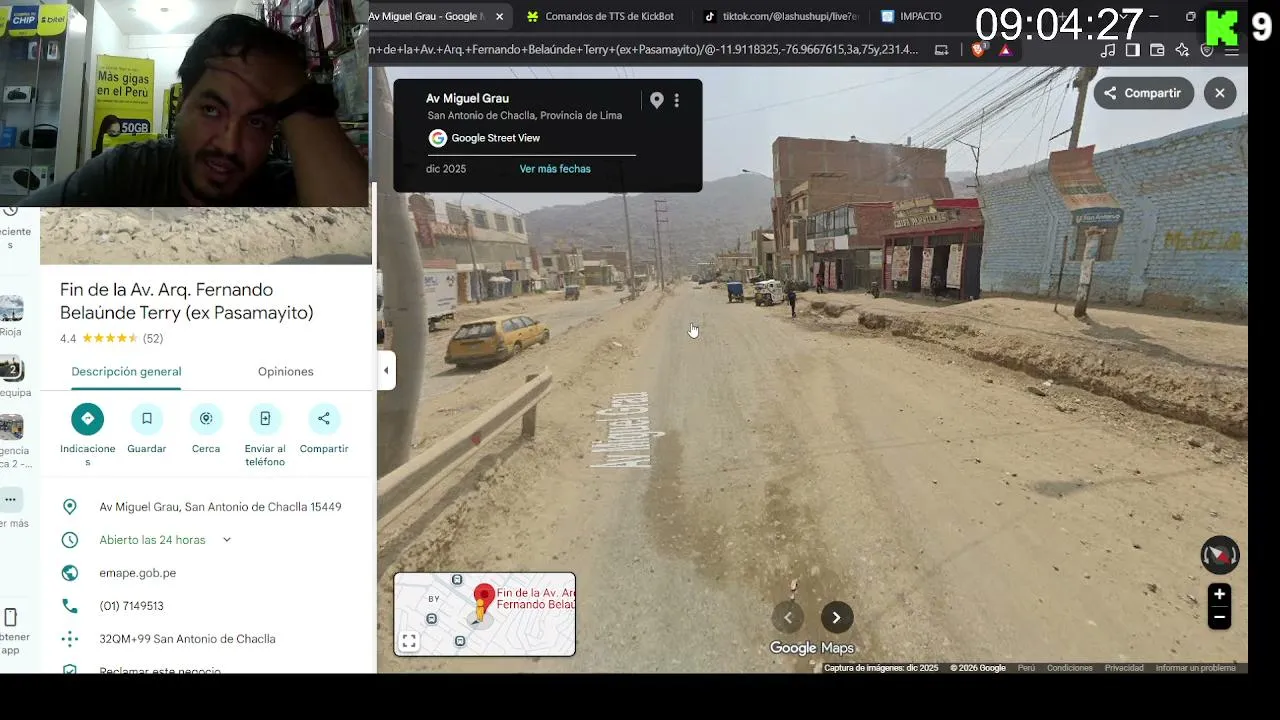Share place using sidebar Compartir icon

pyautogui.click(x=324, y=418)
